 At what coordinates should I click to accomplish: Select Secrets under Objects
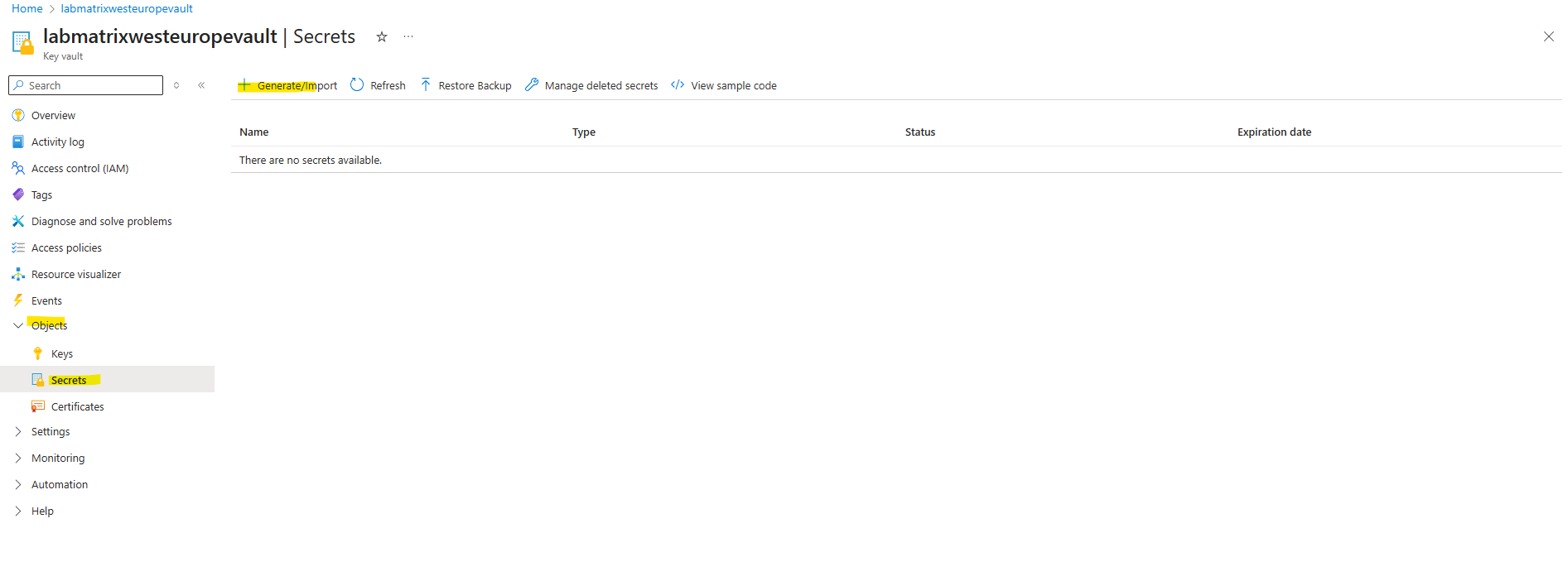(69, 380)
